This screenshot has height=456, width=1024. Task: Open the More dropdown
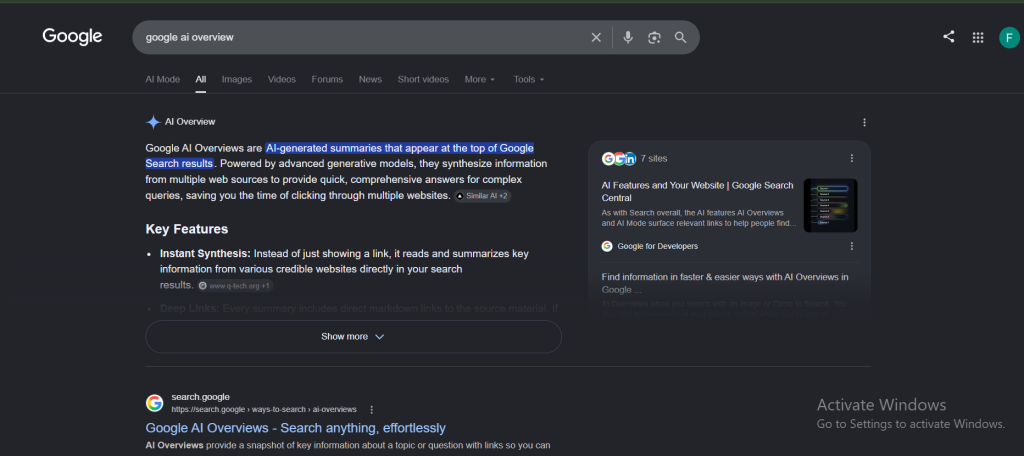480,79
